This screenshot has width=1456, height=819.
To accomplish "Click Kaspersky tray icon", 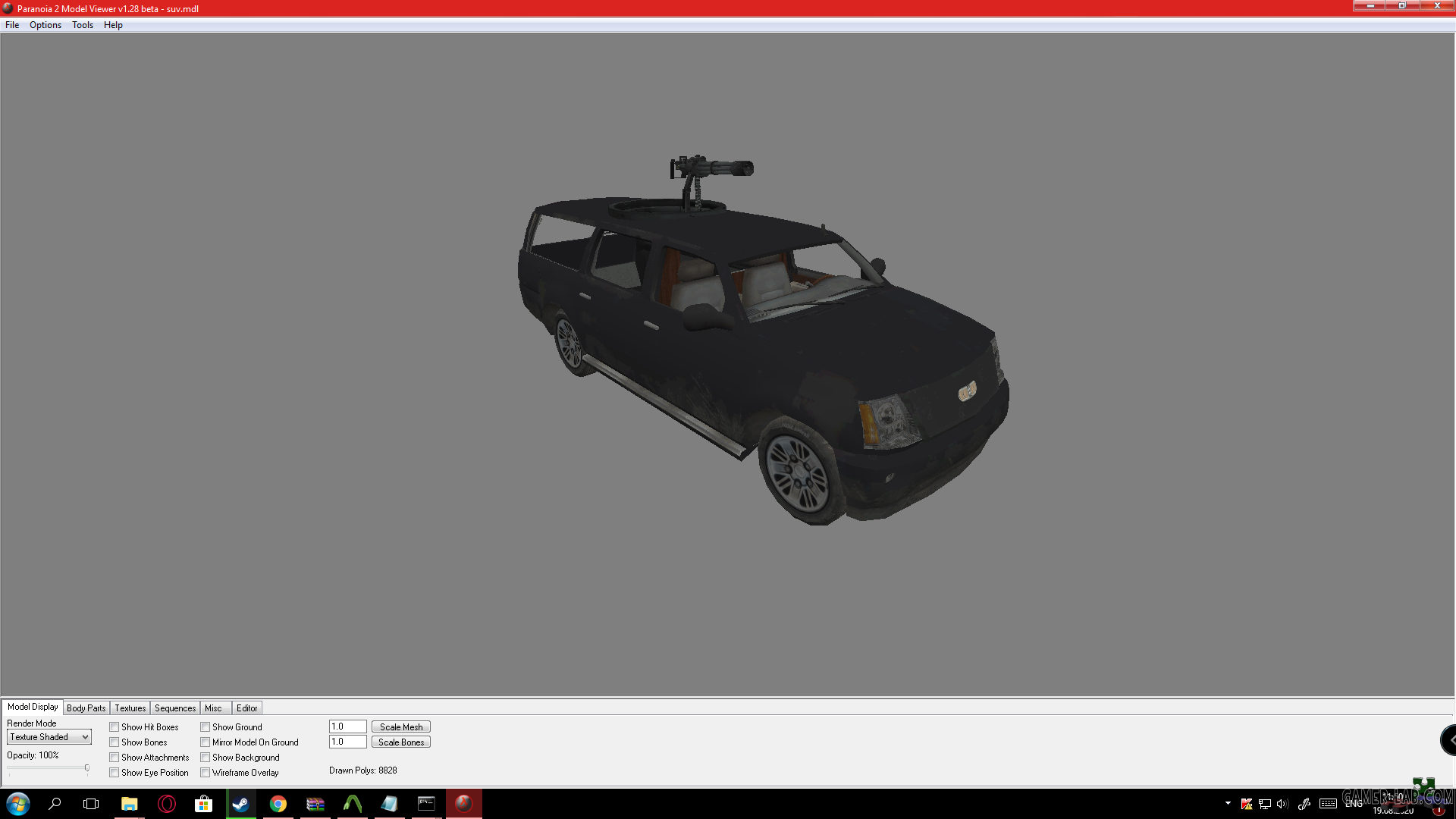I will pos(1246,804).
